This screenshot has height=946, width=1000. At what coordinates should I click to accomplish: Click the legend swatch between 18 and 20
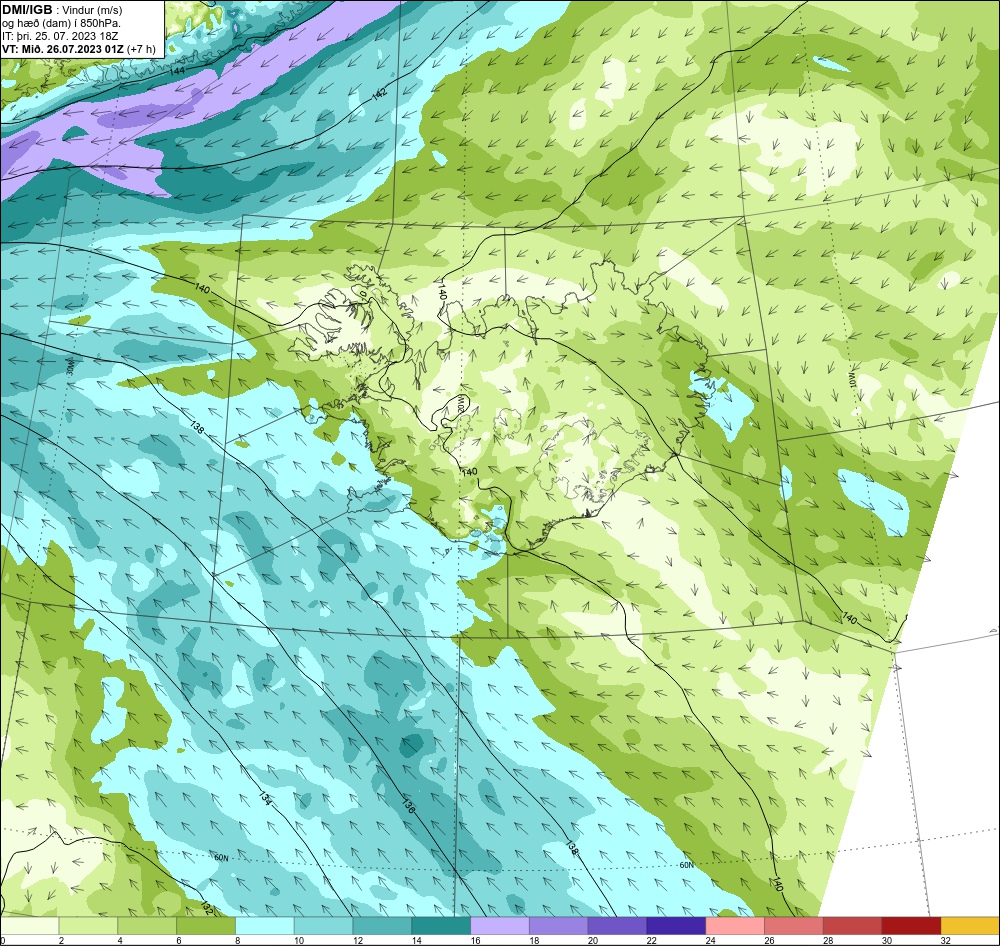click(x=559, y=926)
